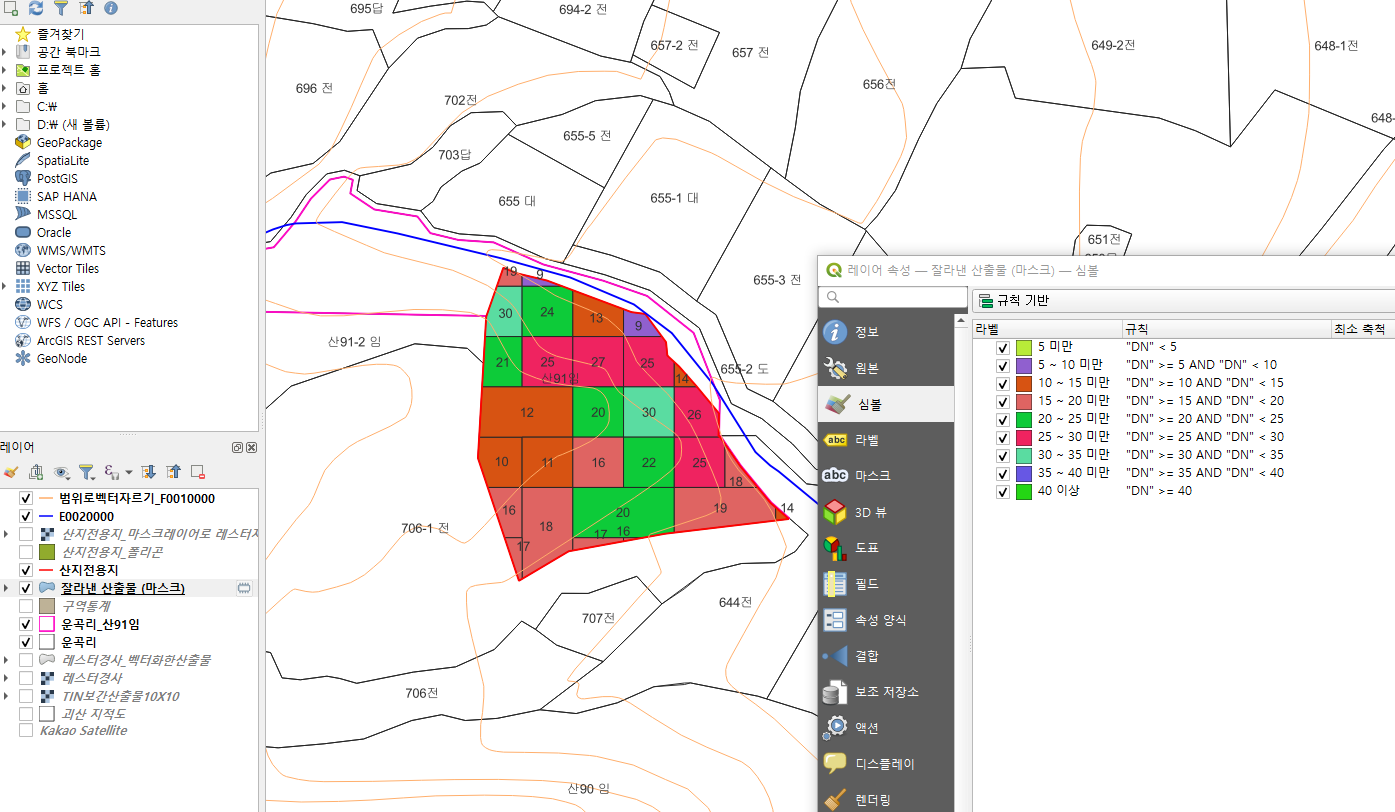Open the GeoPackage browser entry
Image resolution: width=1395 pixels, height=812 pixels.
(69, 142)
